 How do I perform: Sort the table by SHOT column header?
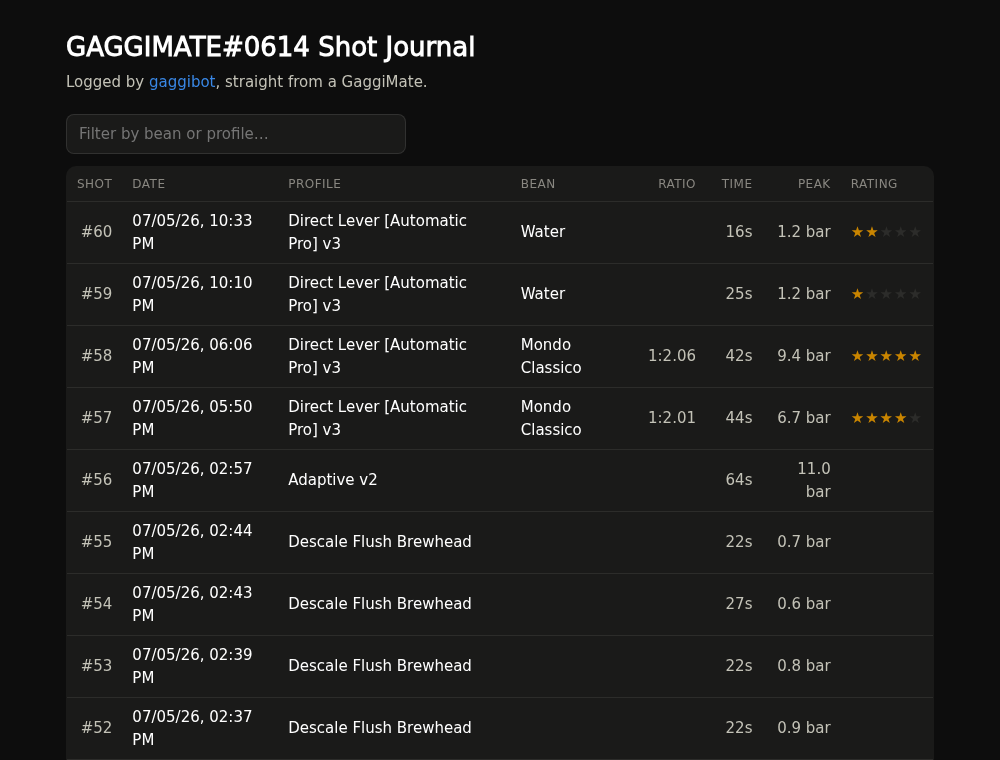pos(94,184)
